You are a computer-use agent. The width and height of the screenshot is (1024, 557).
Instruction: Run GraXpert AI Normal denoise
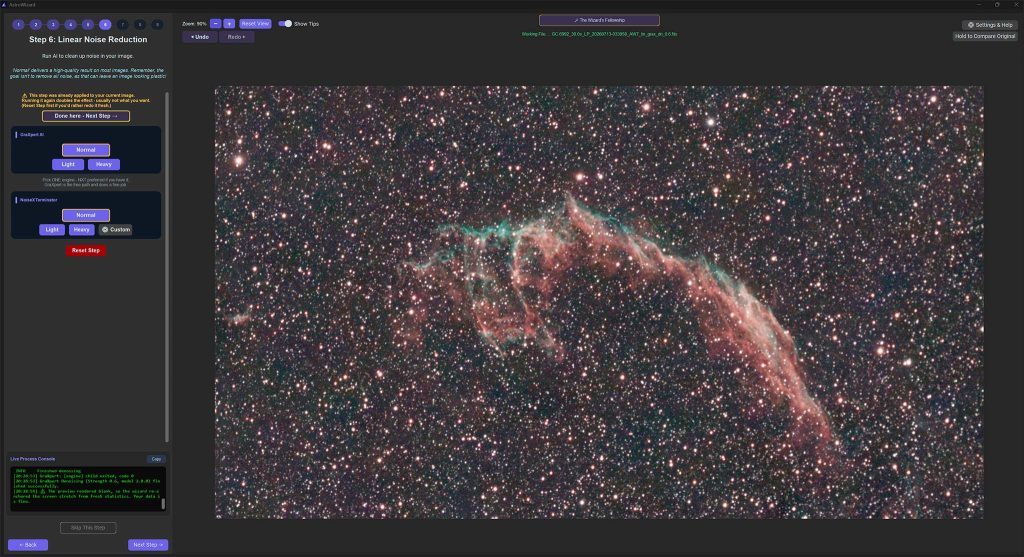tap(86, 150)
